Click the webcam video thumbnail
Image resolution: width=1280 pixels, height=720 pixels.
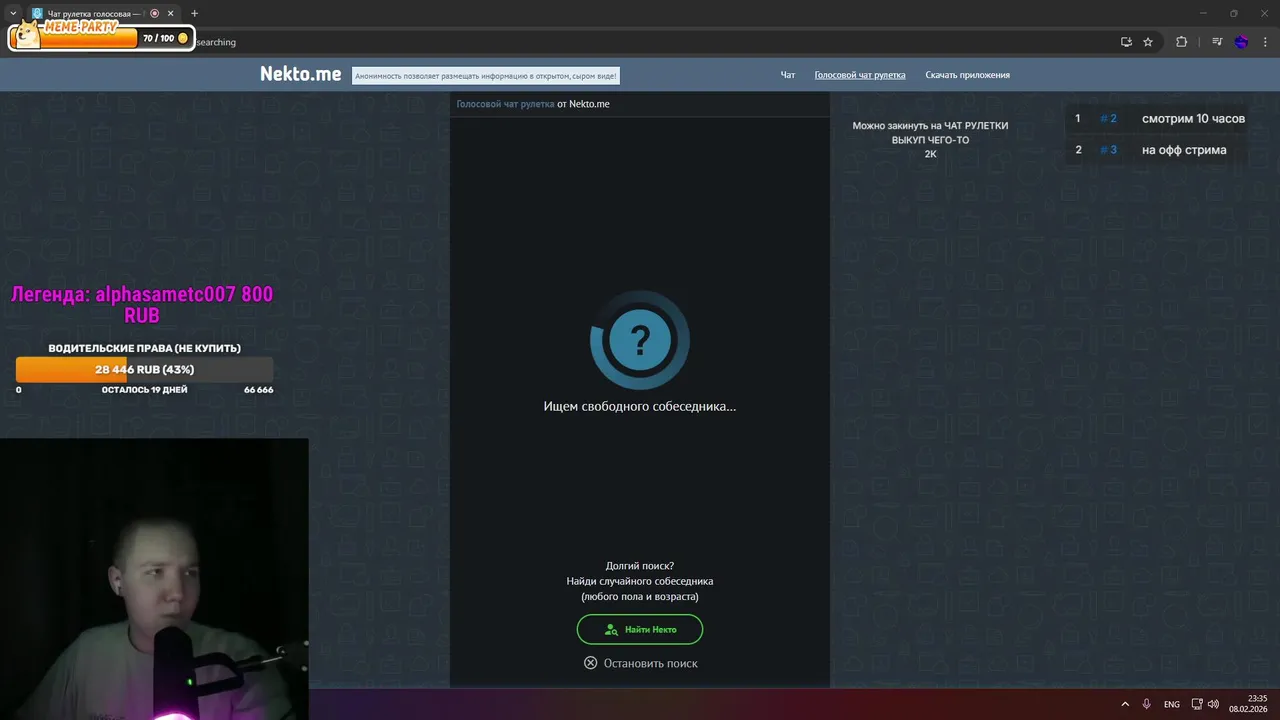click(x=154, y=579)
